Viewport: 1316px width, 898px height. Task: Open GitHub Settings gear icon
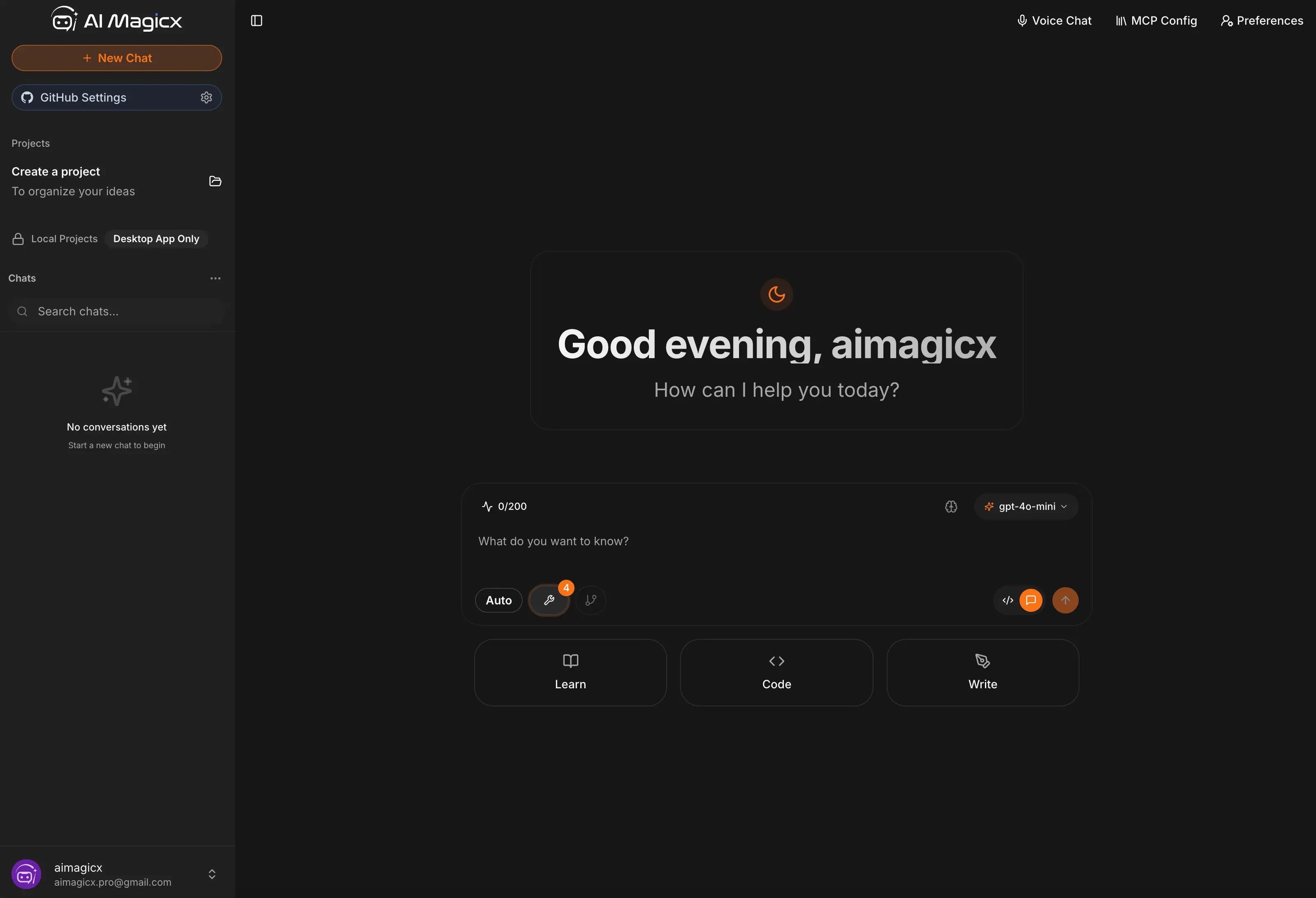[206, 97]
